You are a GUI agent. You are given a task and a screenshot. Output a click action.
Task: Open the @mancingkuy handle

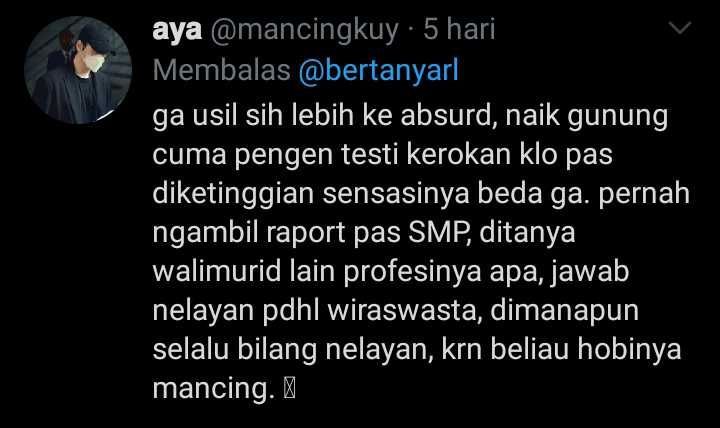304,31
